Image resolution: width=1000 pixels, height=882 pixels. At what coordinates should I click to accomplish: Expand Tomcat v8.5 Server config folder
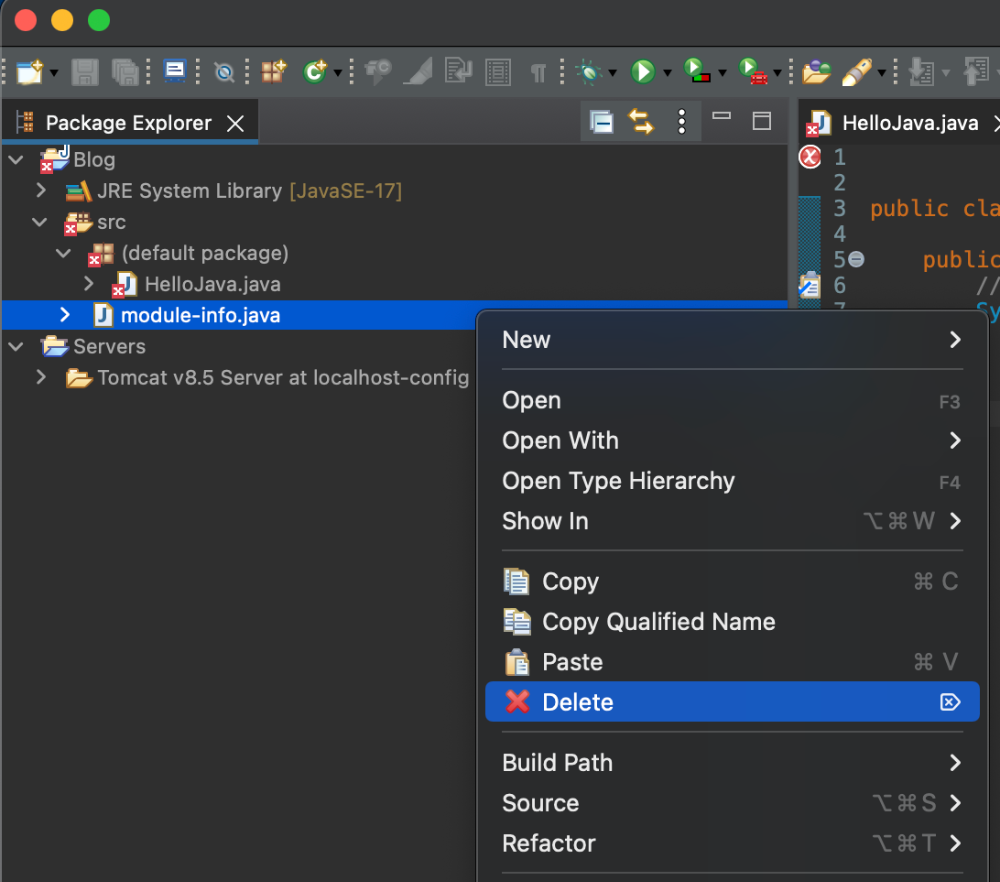click(x=41, y=378)
